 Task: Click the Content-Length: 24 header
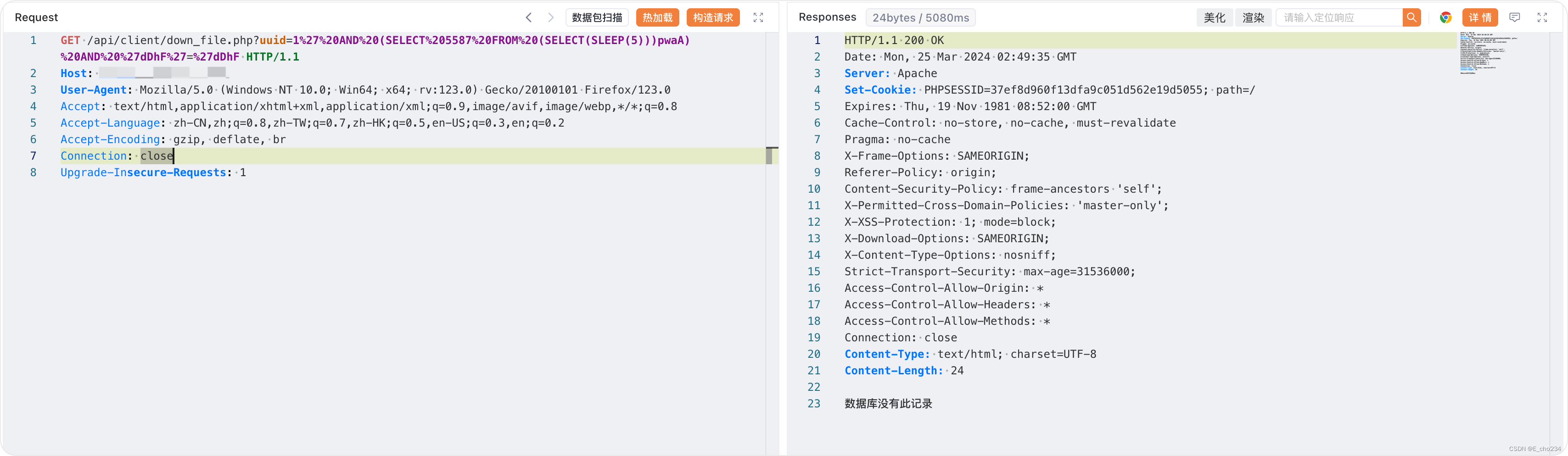click(904, 370)
